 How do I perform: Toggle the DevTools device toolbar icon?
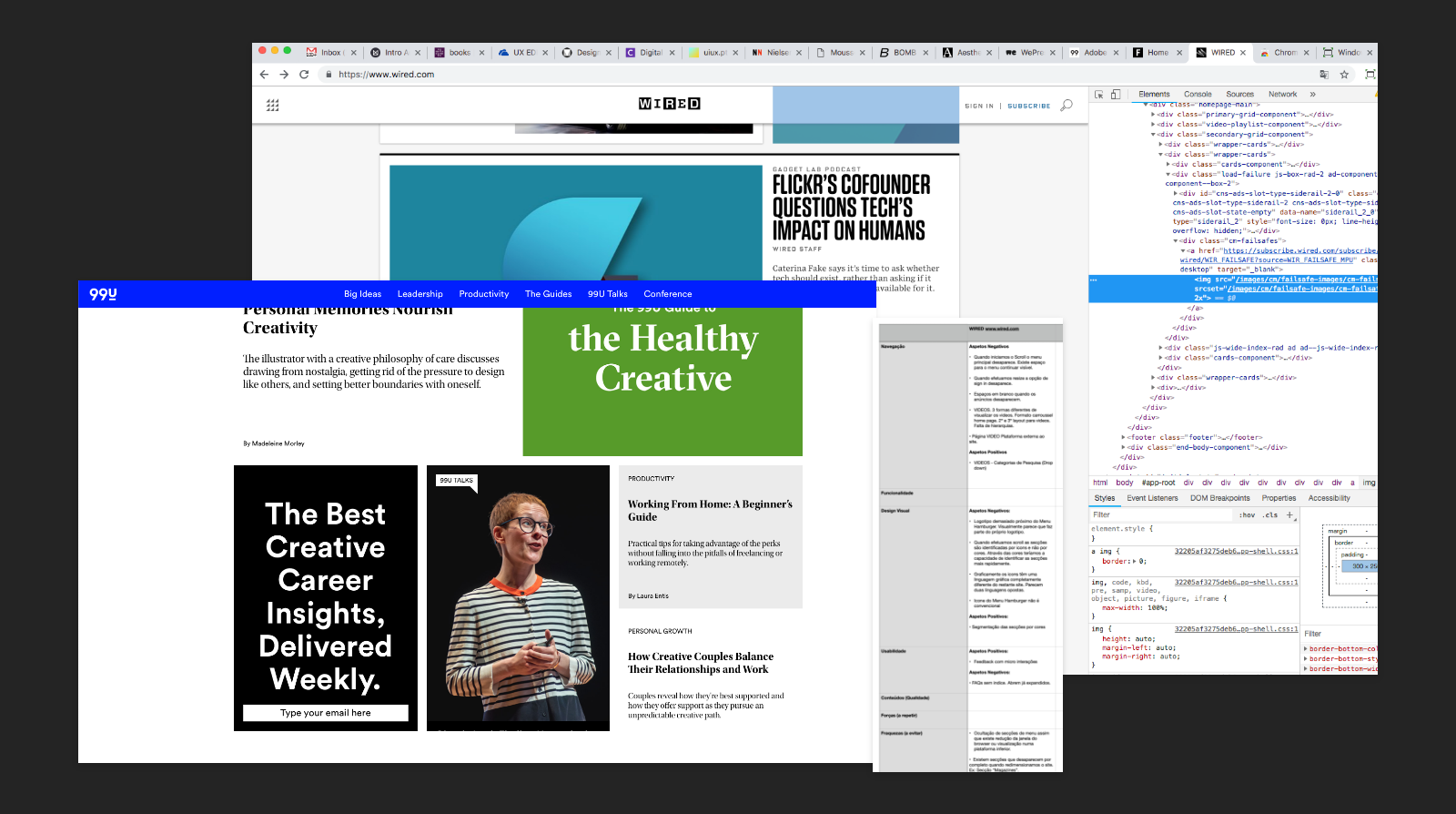coord(1116,94)
